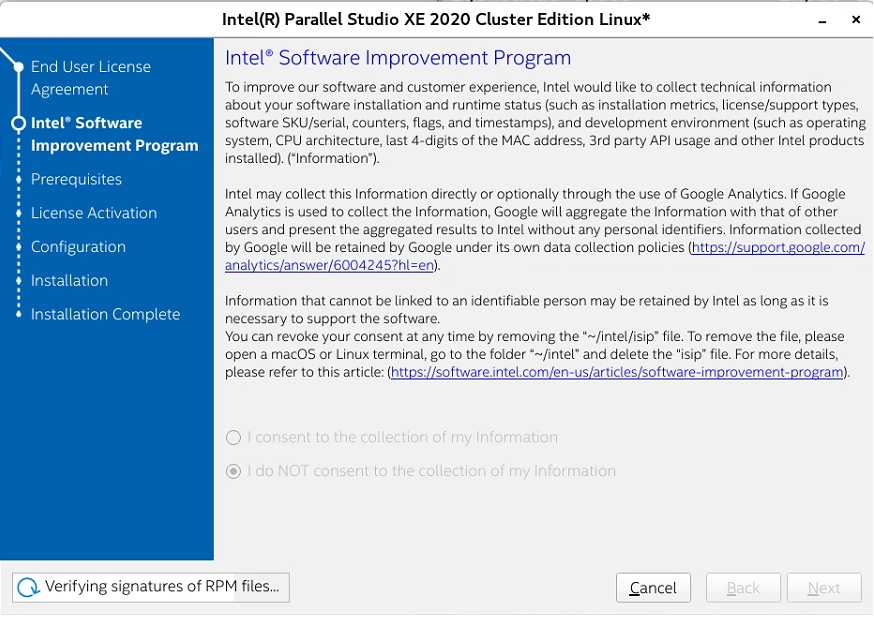Image resolution: width=874 pixels, height=618 pixels.
Task: Select the do NOT consent radio option
Action: (232, 470)
